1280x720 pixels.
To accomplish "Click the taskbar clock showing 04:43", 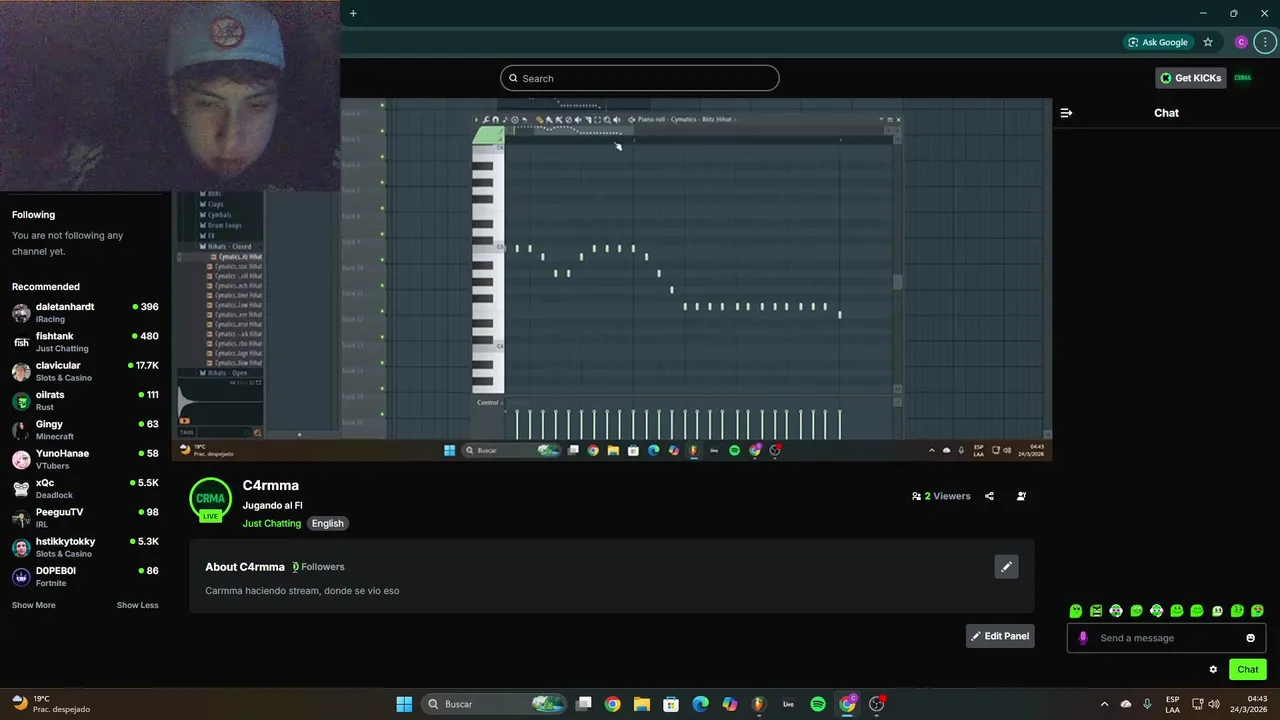I will coord(1251,704).
